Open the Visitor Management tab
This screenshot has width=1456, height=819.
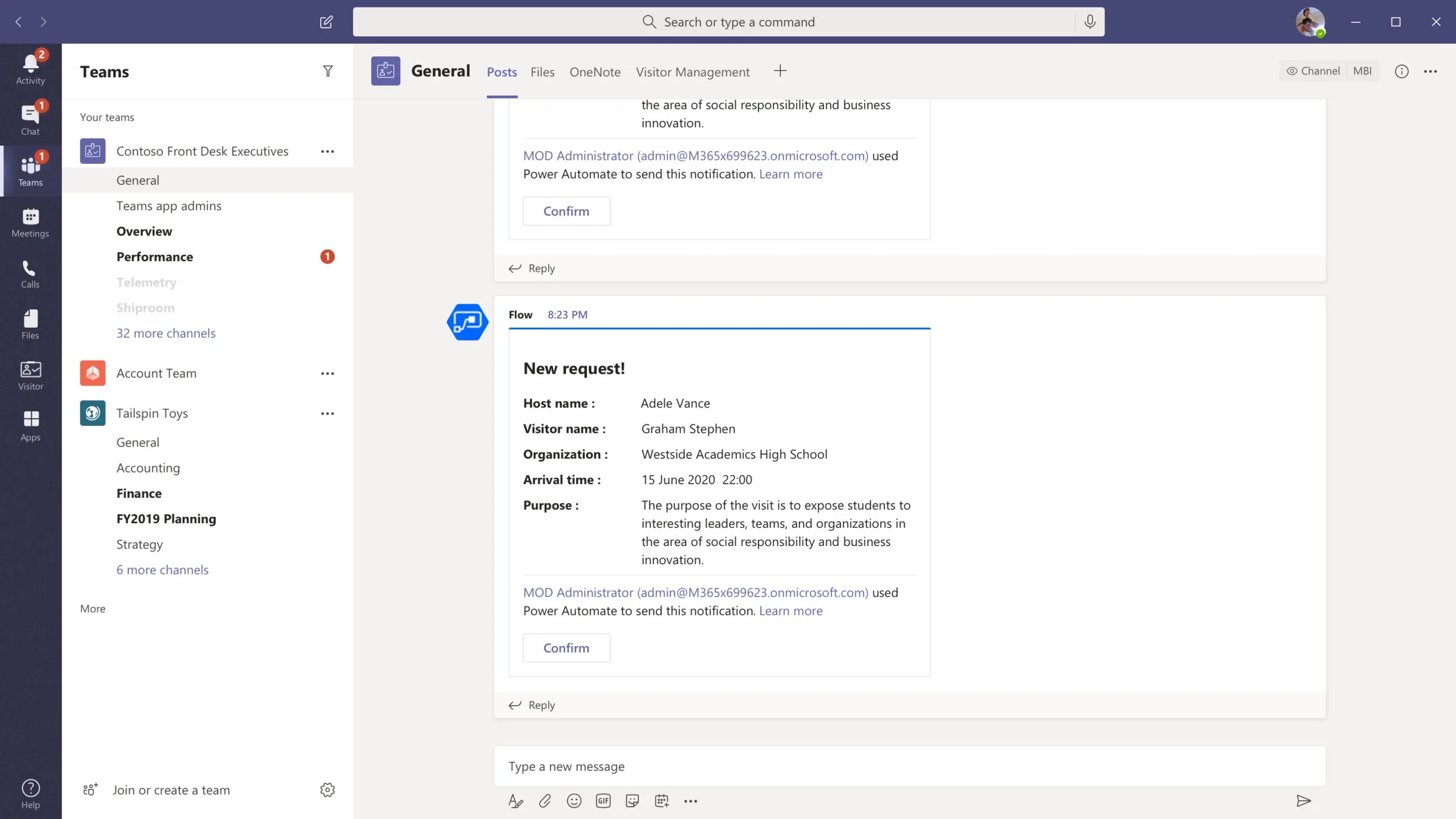coord(692,72)
